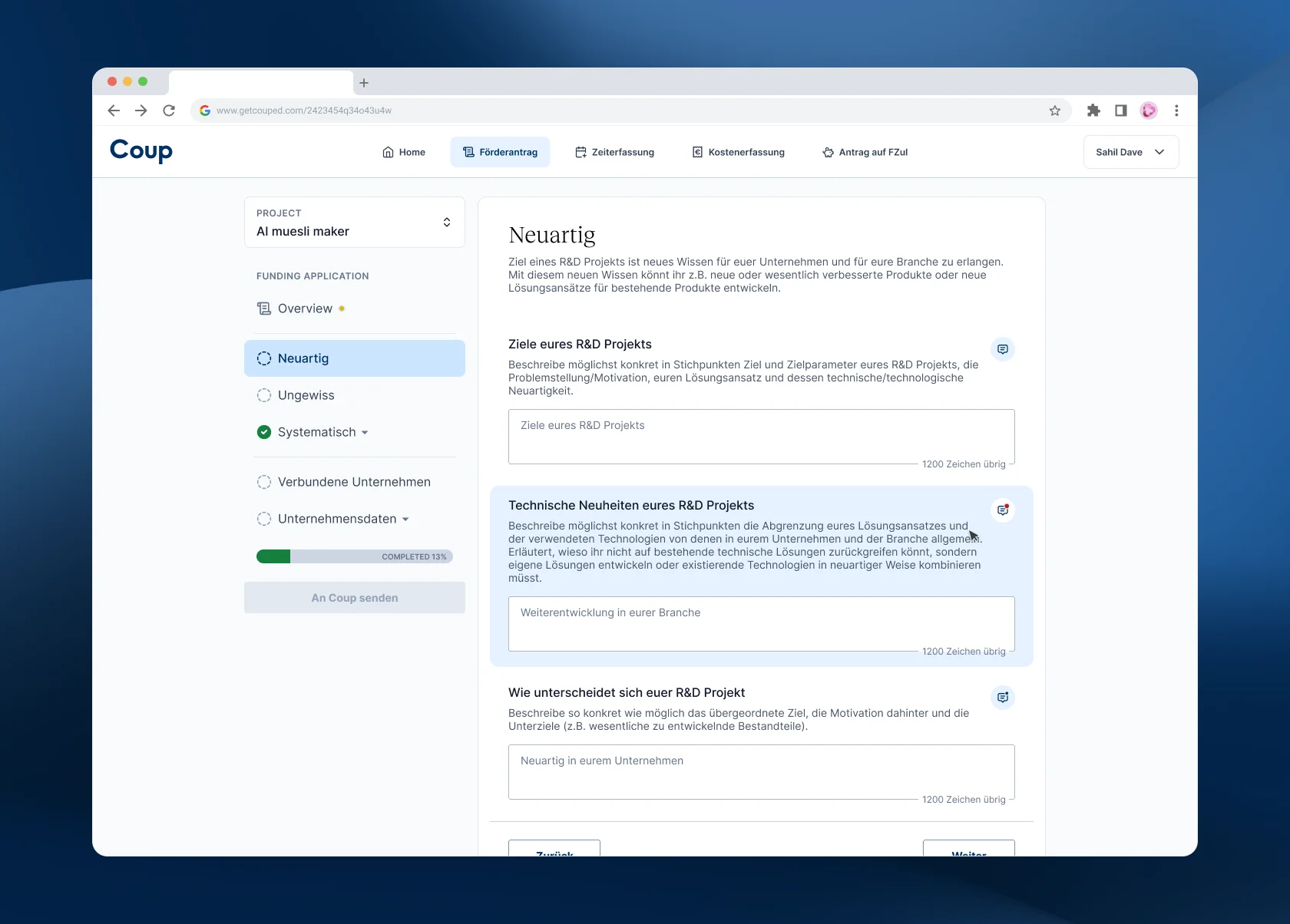Open comment icon for Technische Neuheiten section

click(1003, 510)
